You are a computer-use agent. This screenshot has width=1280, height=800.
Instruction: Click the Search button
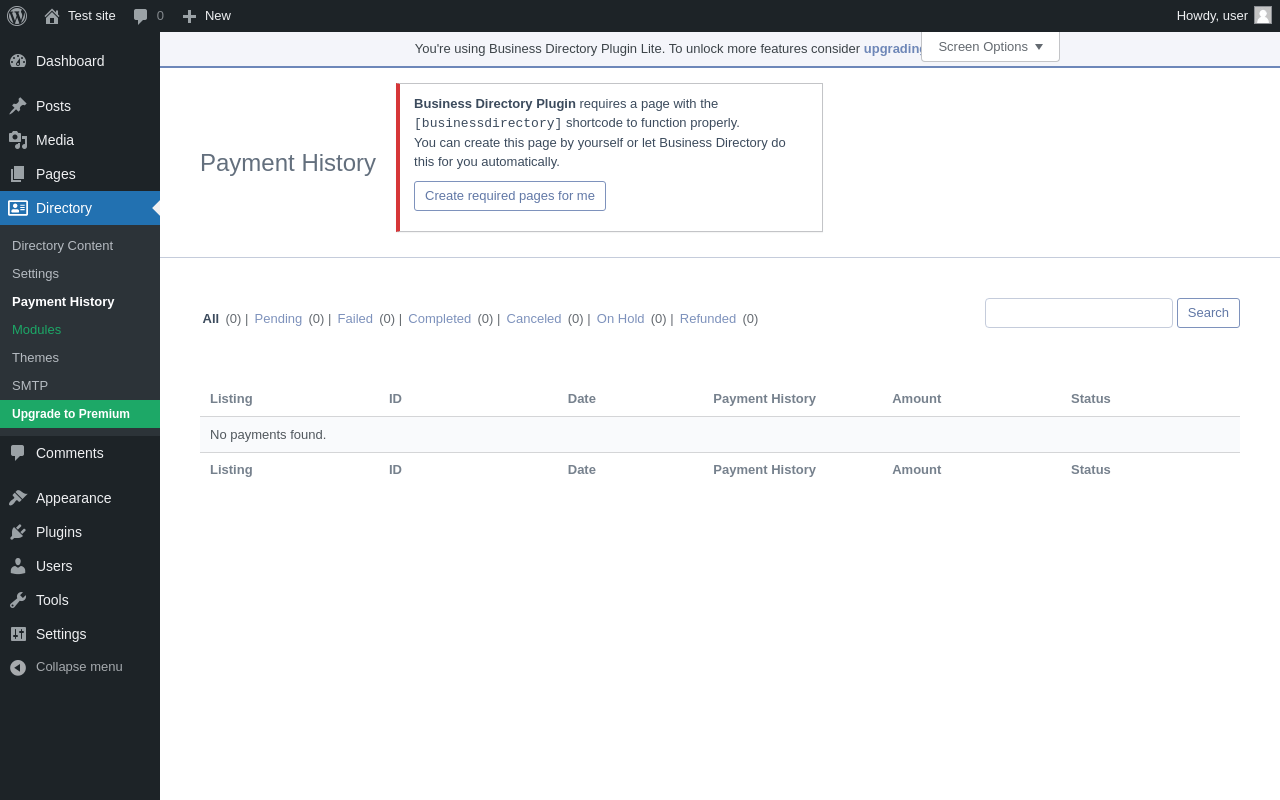tap(1208, 313)
